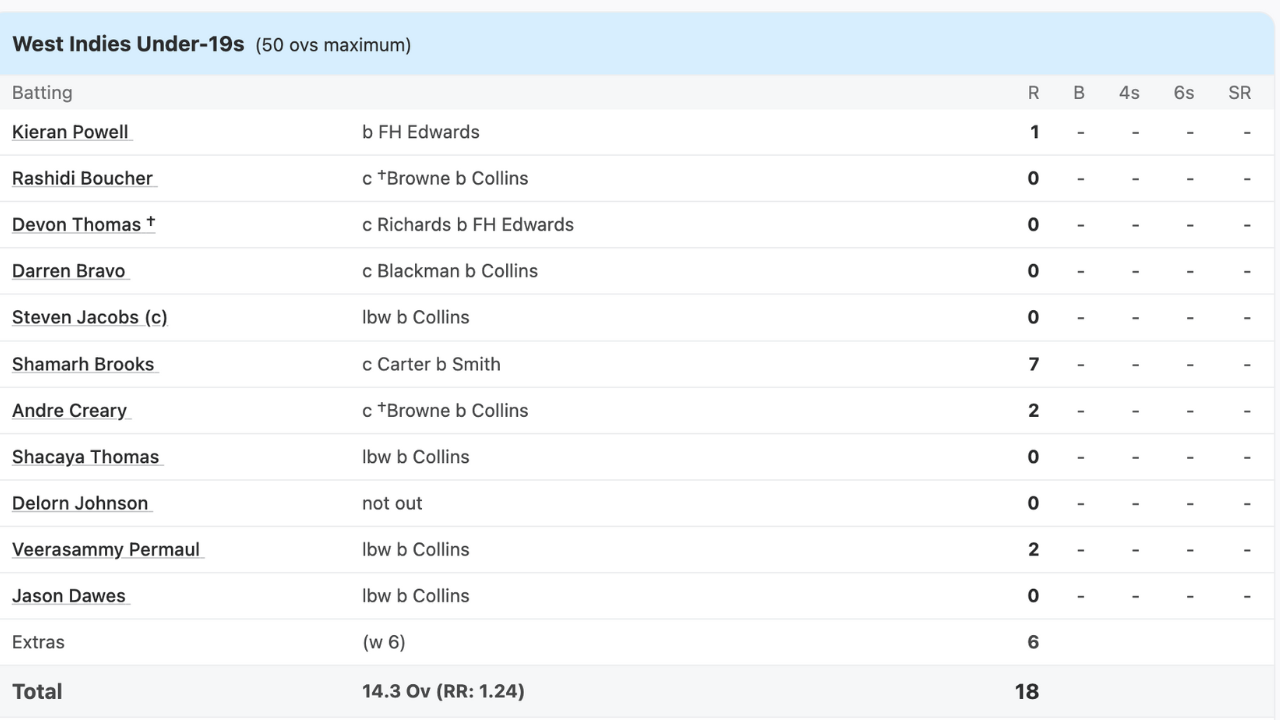Open captain Steven Jacobs' profile
The image size is (1280, 720).
(x=89, y=317)
